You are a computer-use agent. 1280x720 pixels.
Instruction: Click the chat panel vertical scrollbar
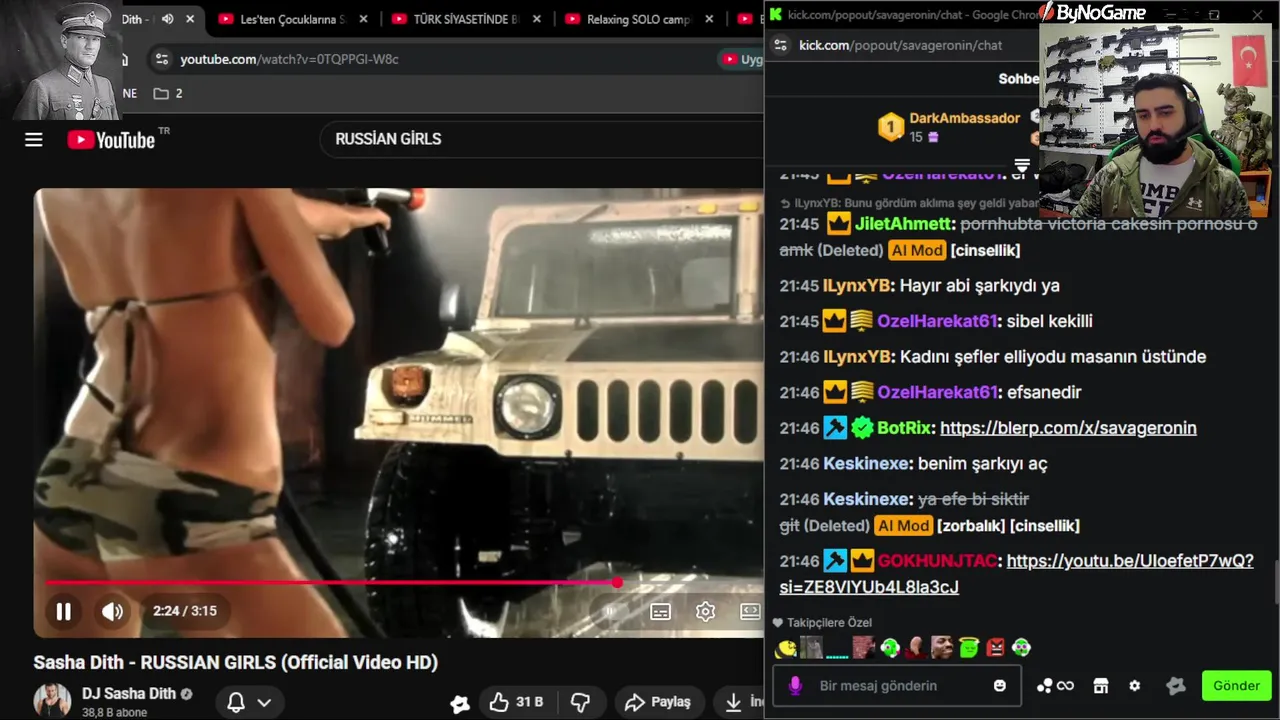click(1275, 582)
